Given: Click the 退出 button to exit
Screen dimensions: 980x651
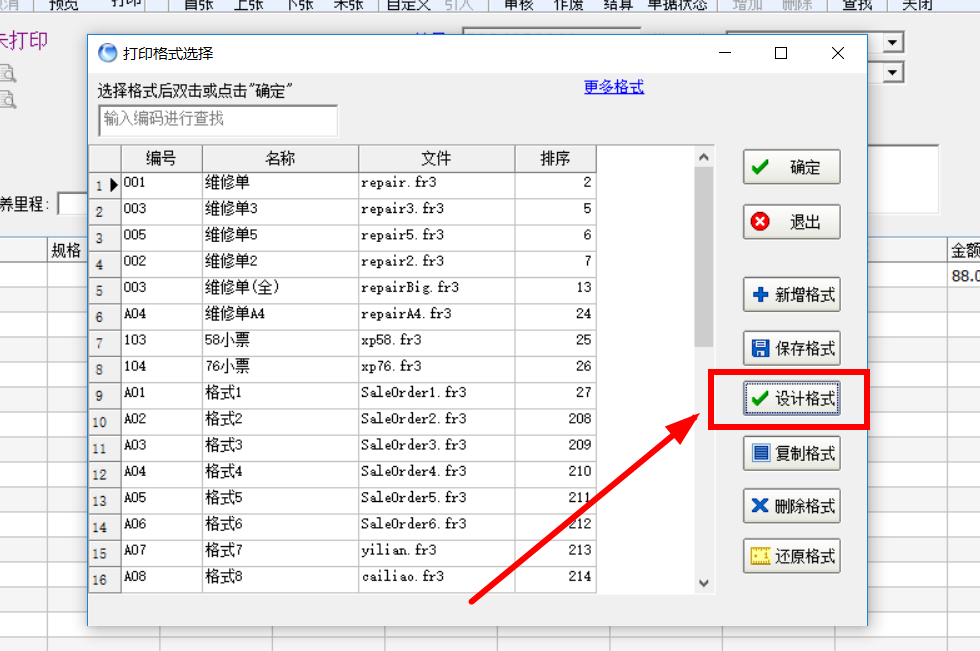Looking at the screenshot, I should 791,222.
